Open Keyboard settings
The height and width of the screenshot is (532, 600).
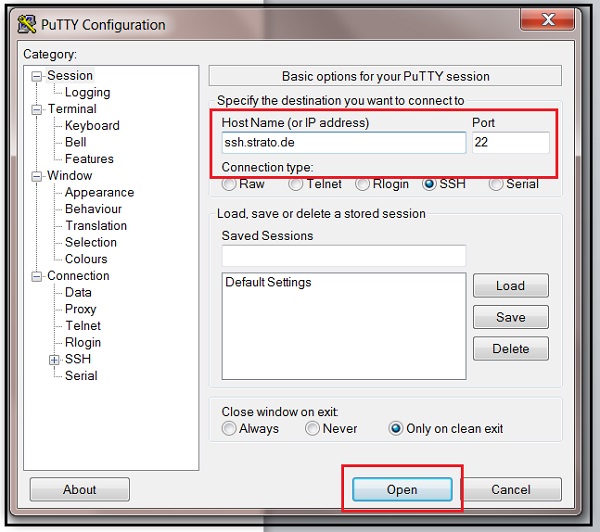point(92,126)
